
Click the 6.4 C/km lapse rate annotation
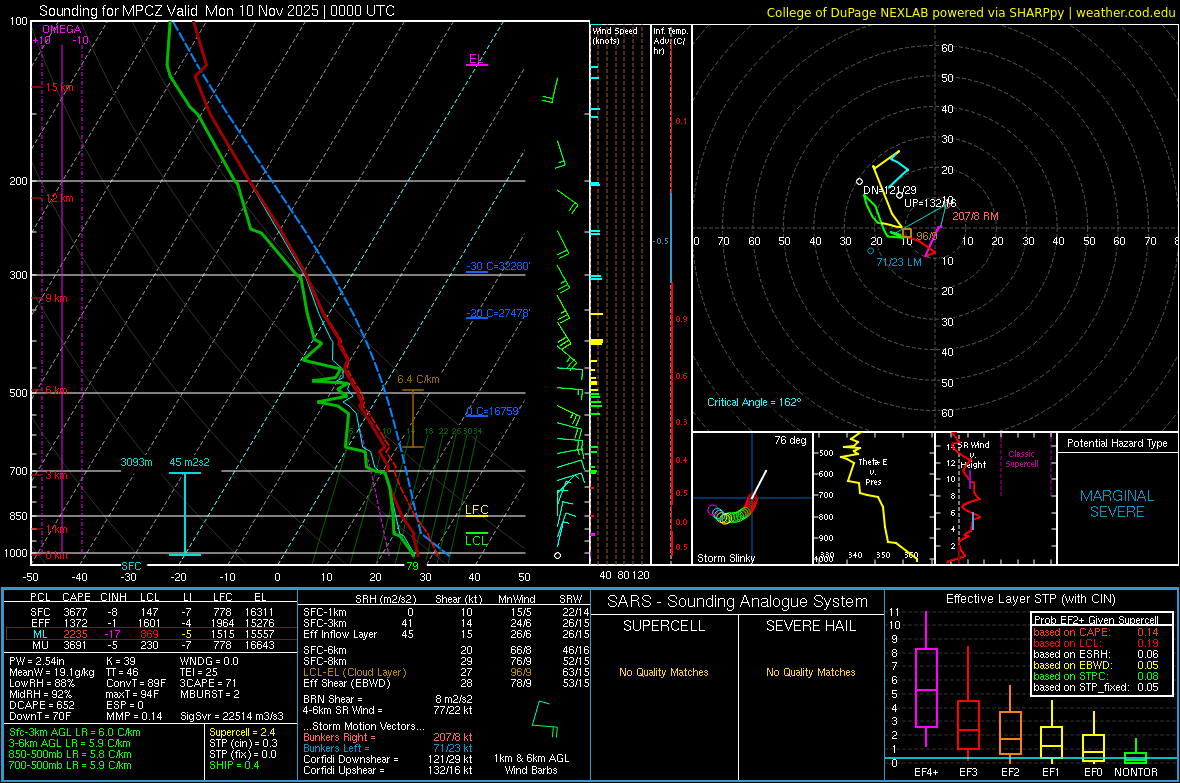pos(418,379)
